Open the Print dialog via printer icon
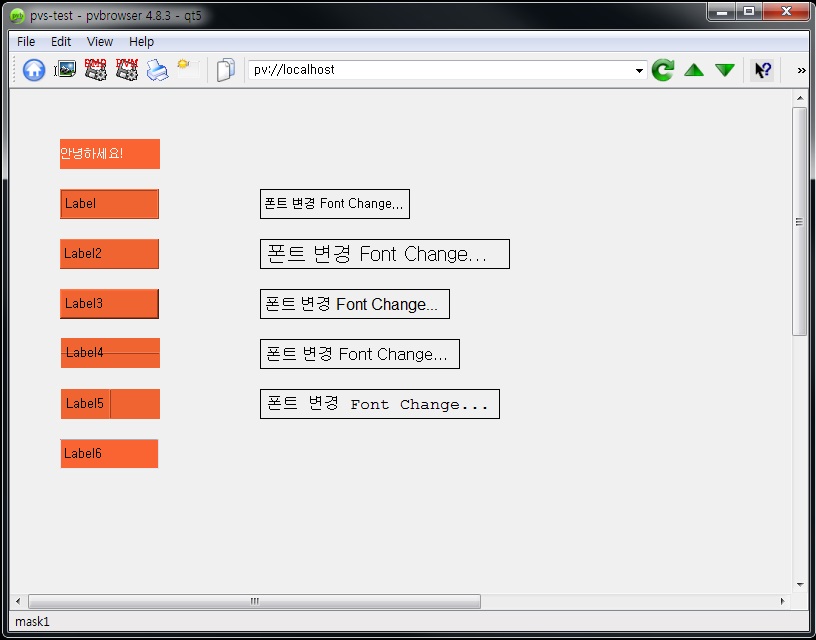 157,70
